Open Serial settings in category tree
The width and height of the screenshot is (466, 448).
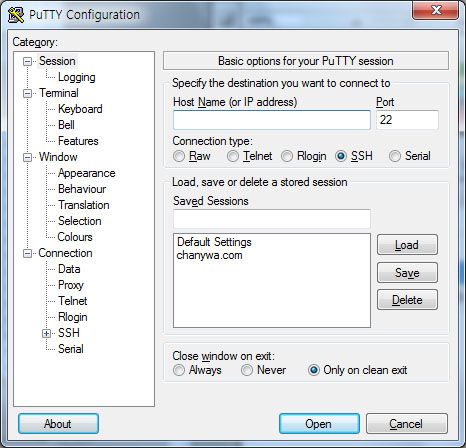coord(71,349)
